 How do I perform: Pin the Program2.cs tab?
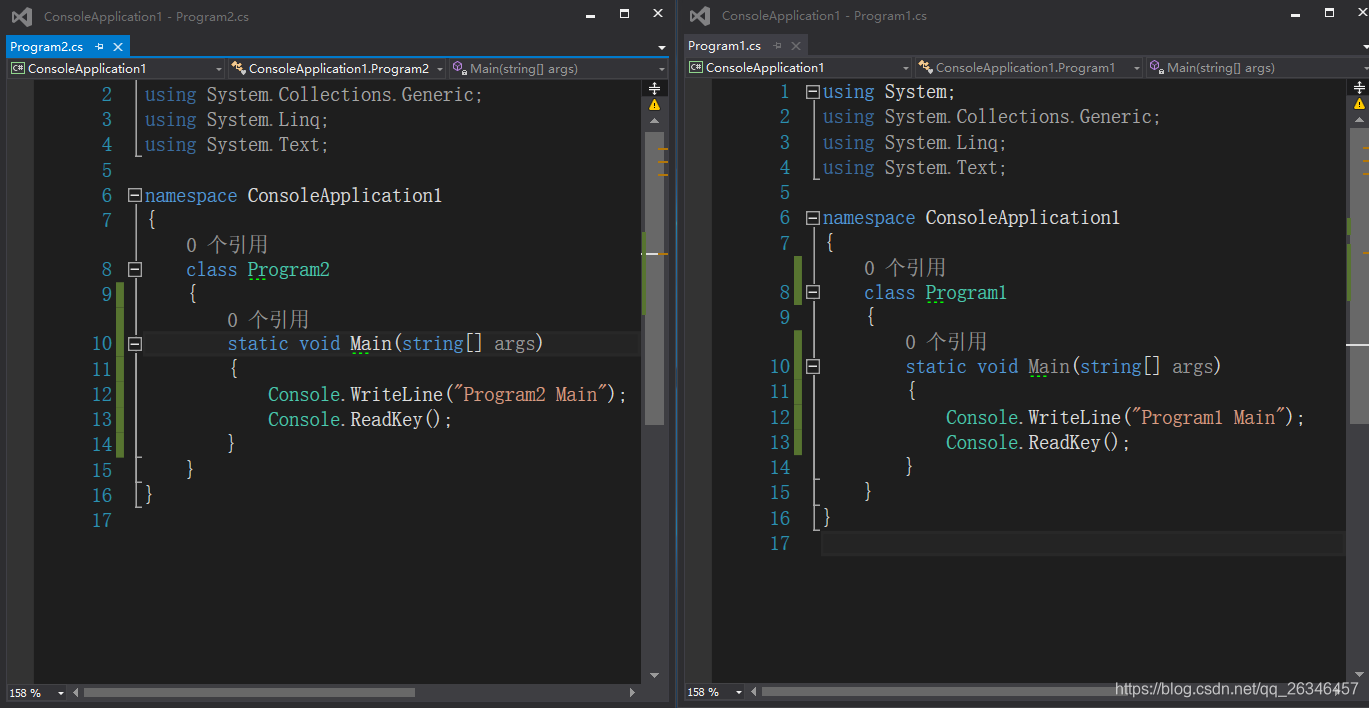(100, 47)
